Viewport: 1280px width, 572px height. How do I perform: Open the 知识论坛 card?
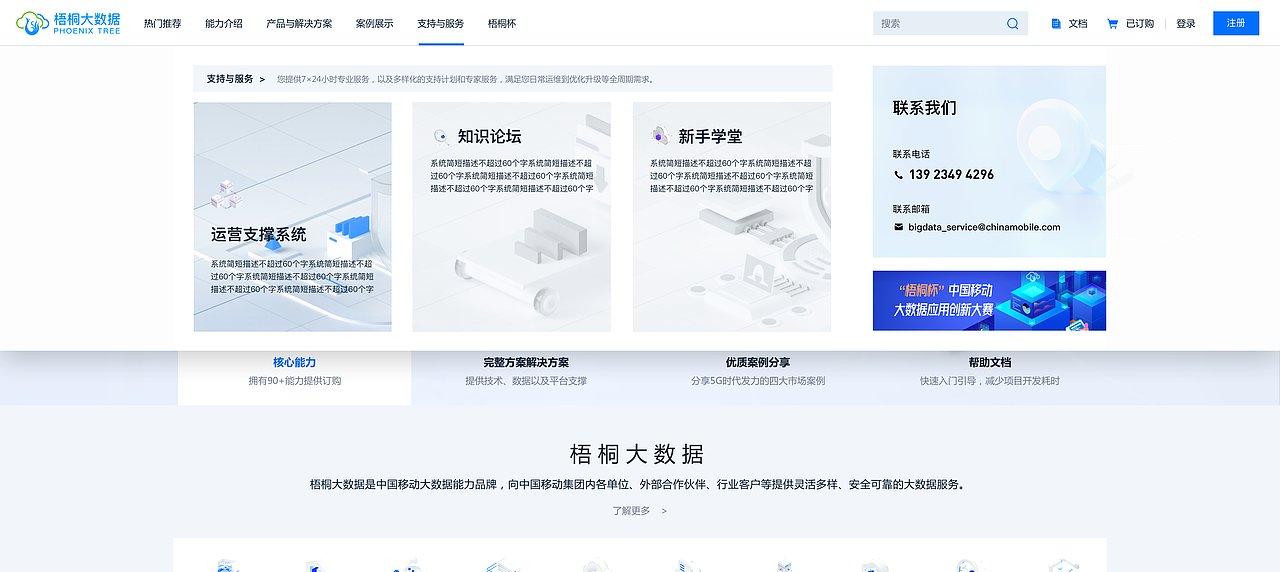tap(511, 217)
